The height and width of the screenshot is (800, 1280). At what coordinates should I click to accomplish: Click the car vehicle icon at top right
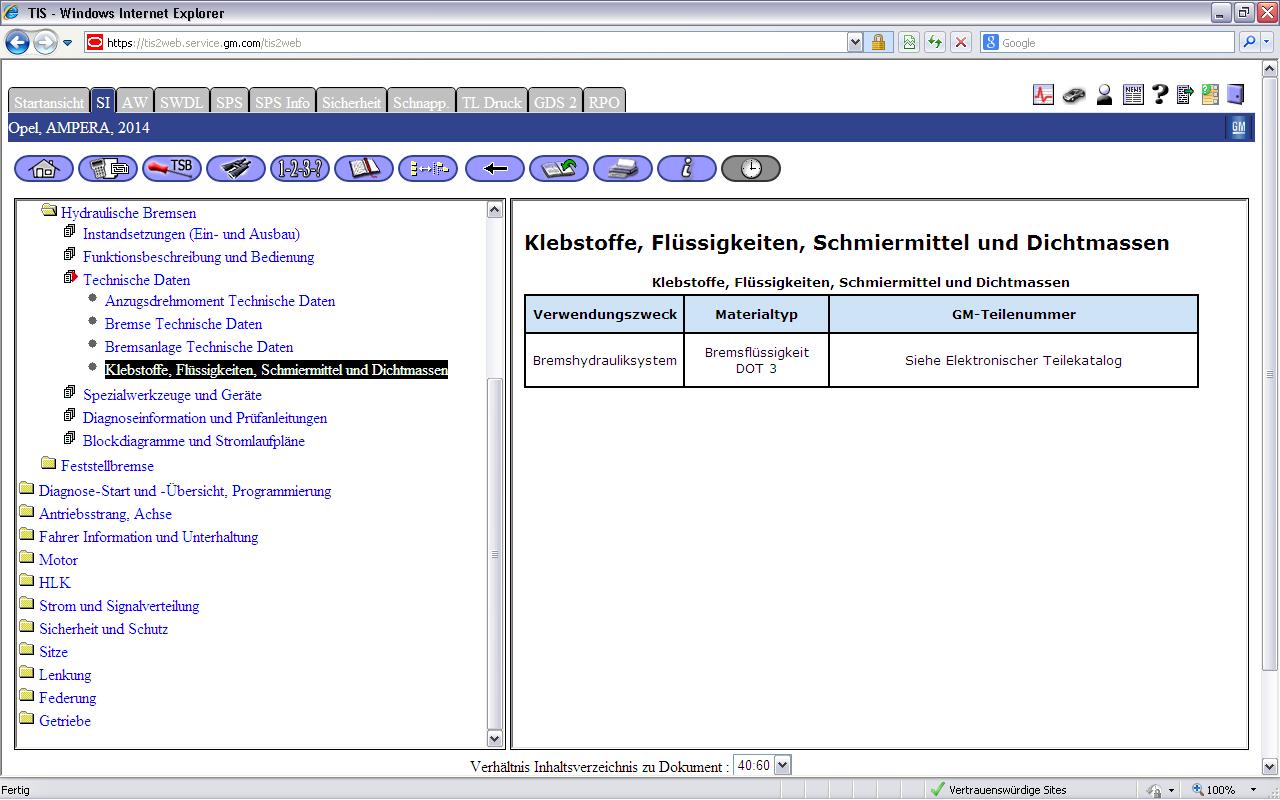pyautogui.click(x=1074, y=95)
